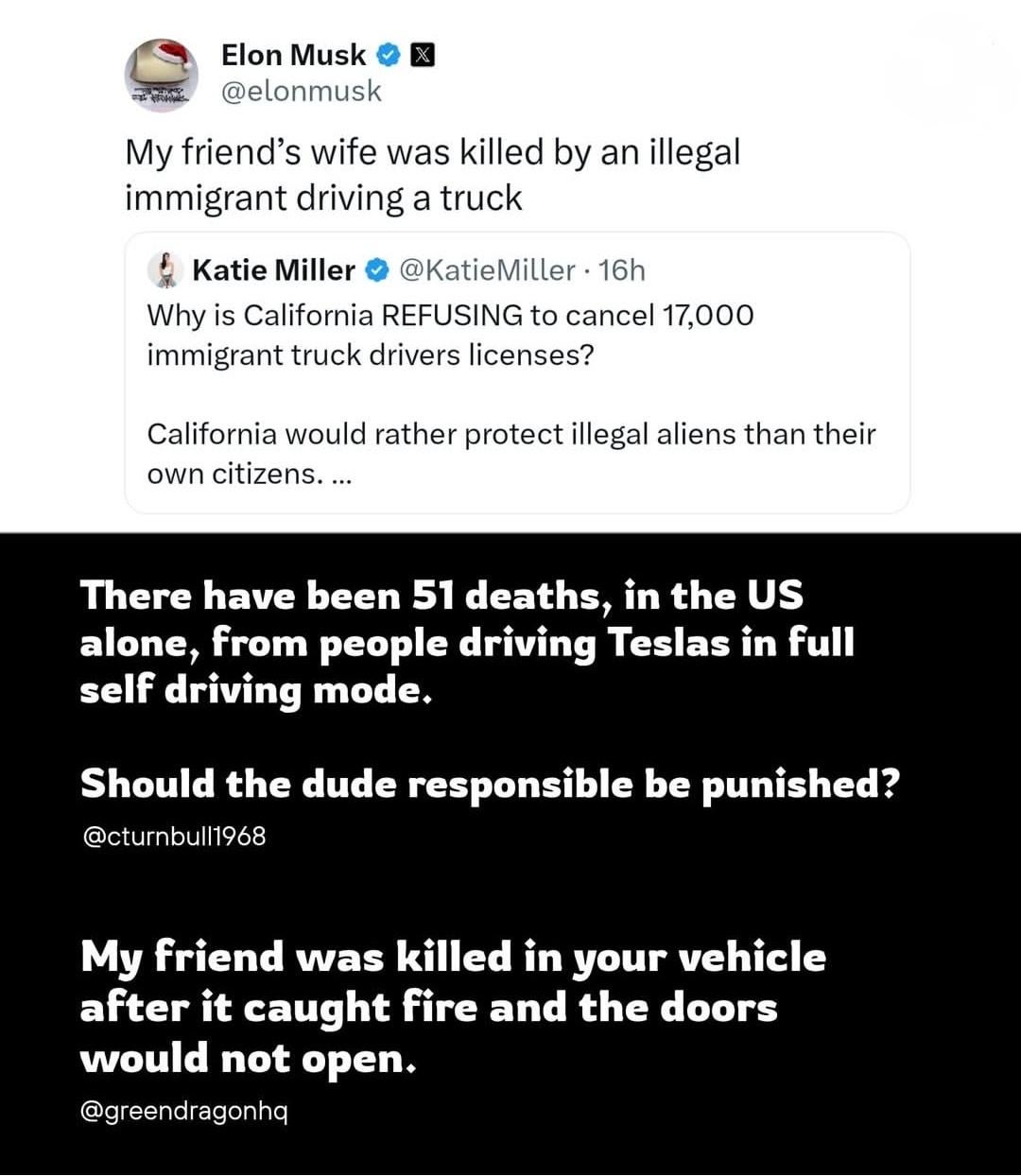
Task: Click "Should the dude responsible be punished?"
Action: (488, 784)
